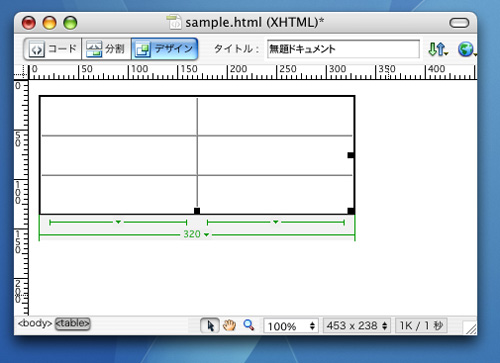Click the window resize grip corner
Screen dimensions: 500x363
[x=470, y=328]
